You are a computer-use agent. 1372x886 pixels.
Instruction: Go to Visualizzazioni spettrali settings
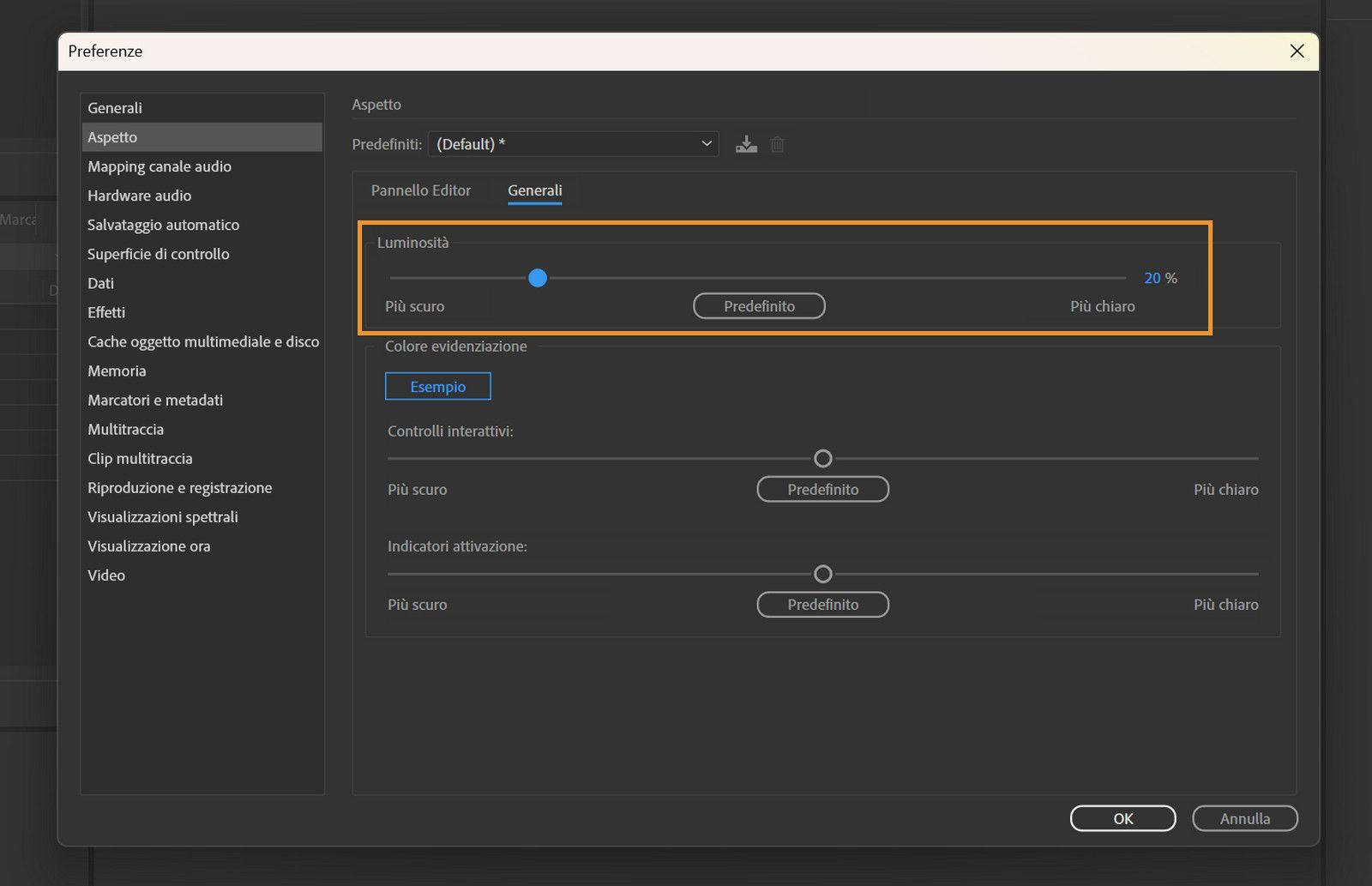tap(162, 517)
